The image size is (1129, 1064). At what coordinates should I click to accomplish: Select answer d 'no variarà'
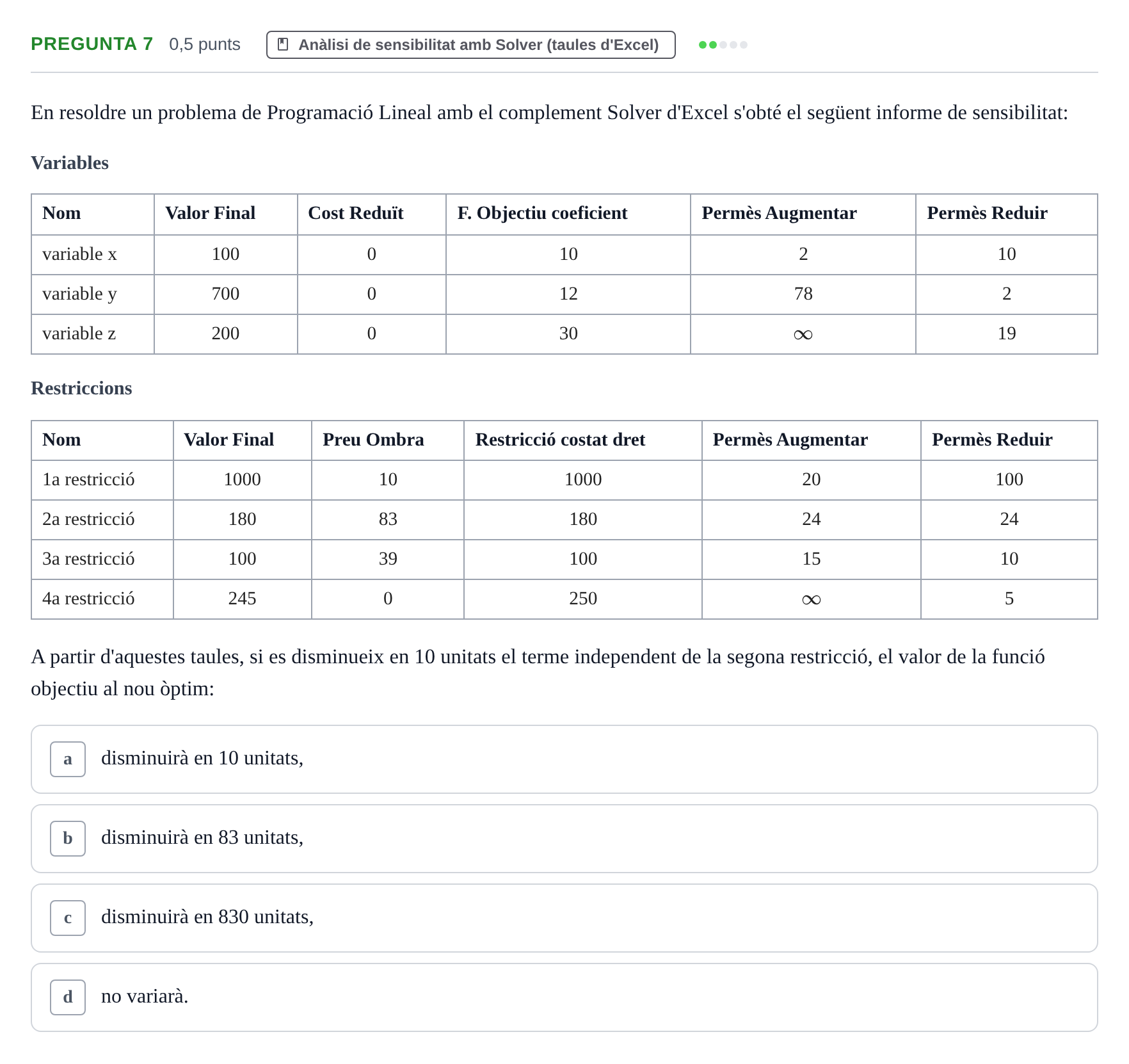point(564,997)
